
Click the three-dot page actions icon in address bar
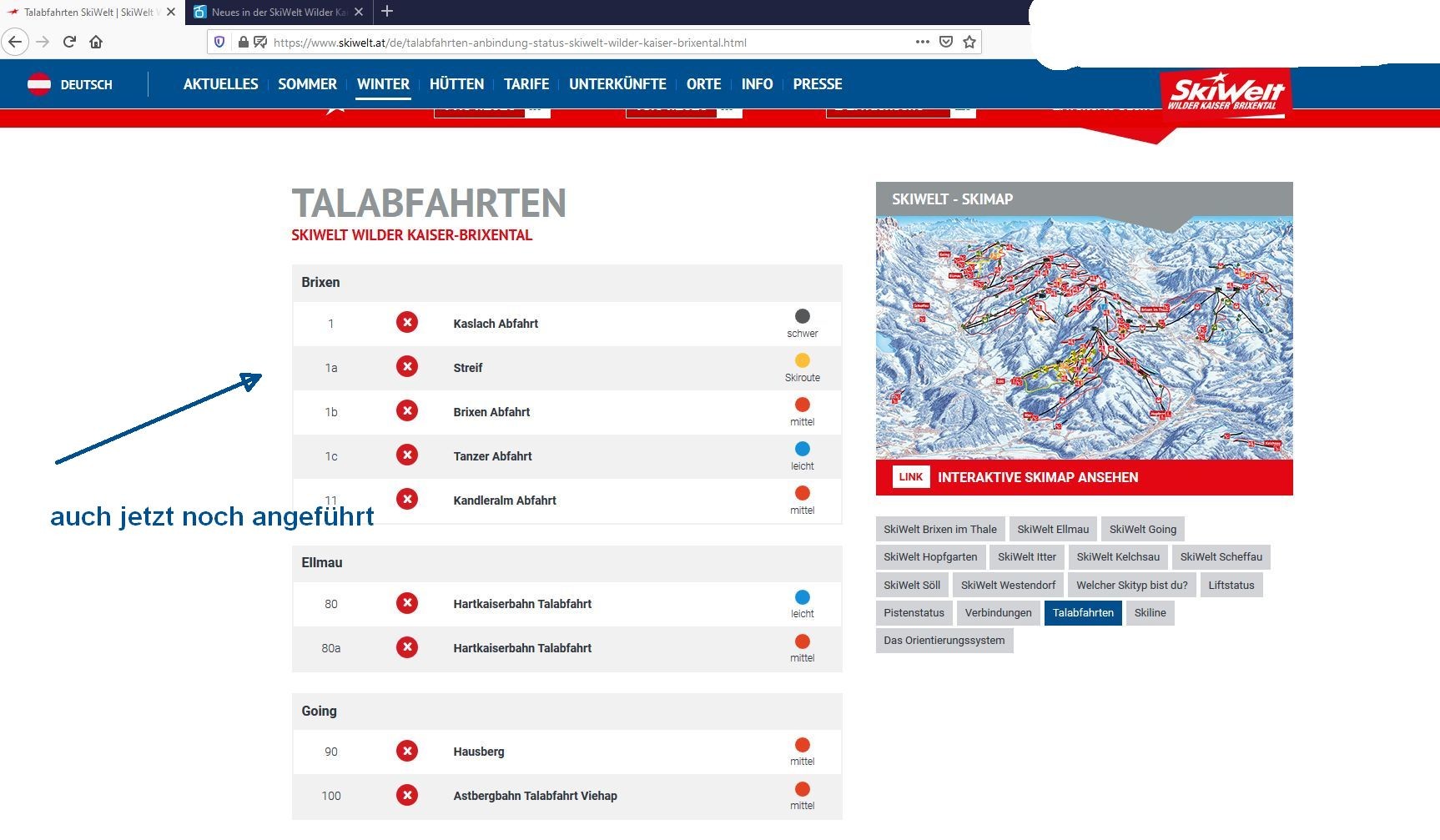coord(922,42)
